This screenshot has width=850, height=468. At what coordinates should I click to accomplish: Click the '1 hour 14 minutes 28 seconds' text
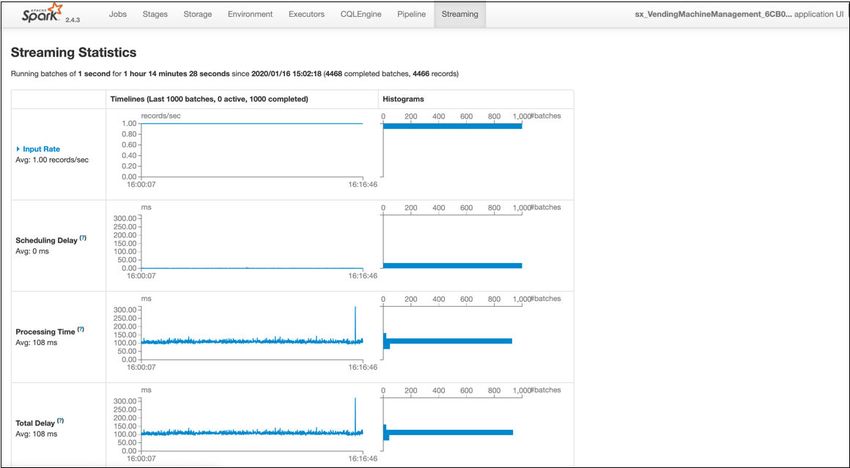click(177, 74)
